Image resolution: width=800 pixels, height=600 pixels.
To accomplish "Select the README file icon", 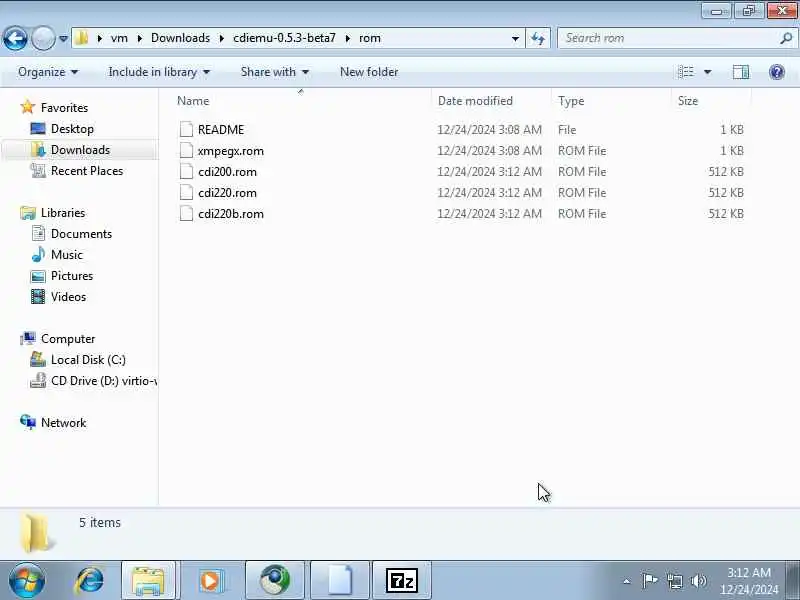I will coord(186,130).
